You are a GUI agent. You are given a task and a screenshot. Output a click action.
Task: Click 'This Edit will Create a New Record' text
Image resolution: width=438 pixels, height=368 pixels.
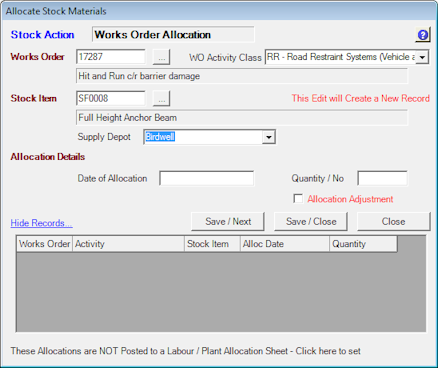coord(361,98)
